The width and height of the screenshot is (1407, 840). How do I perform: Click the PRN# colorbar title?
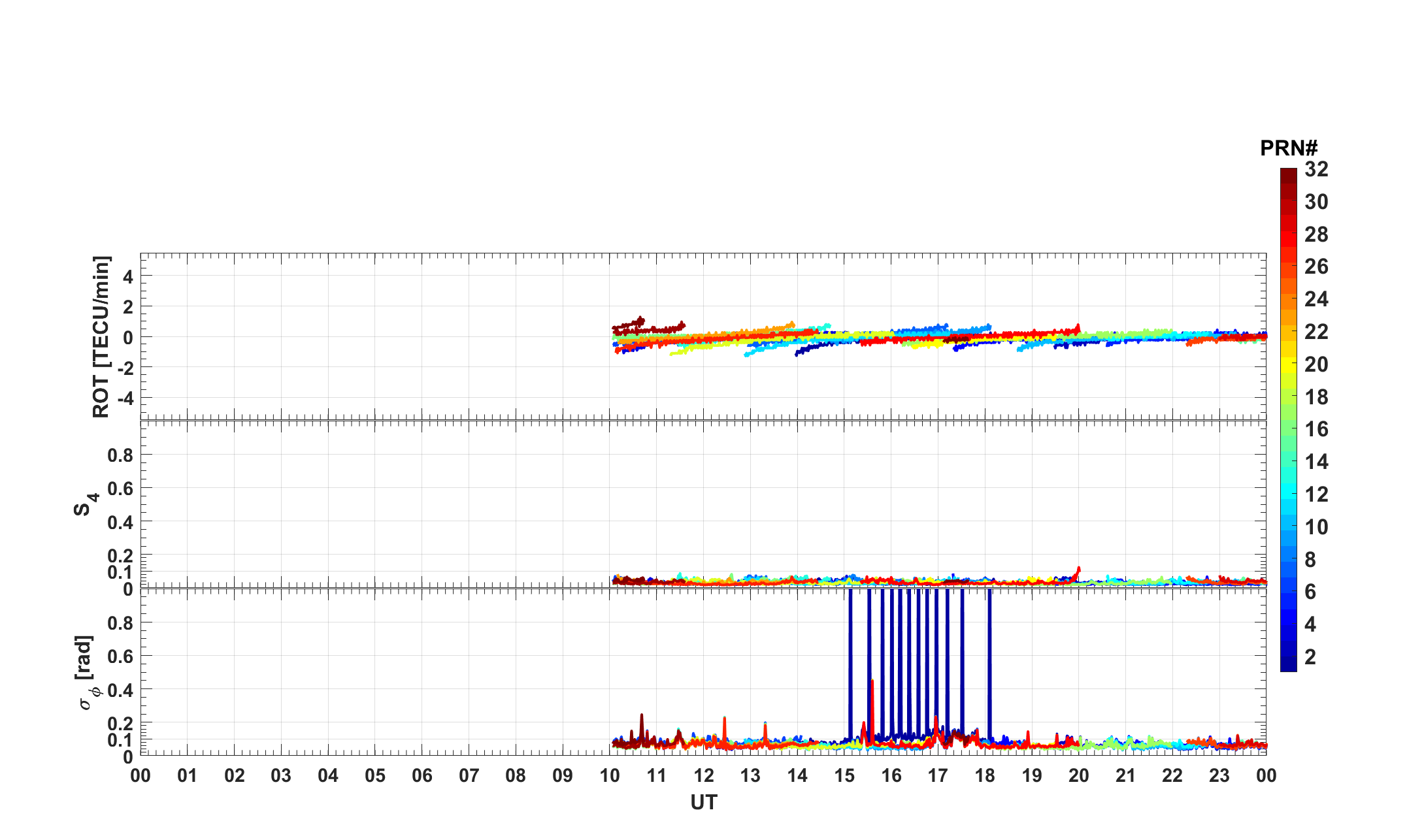point(1288,148)
